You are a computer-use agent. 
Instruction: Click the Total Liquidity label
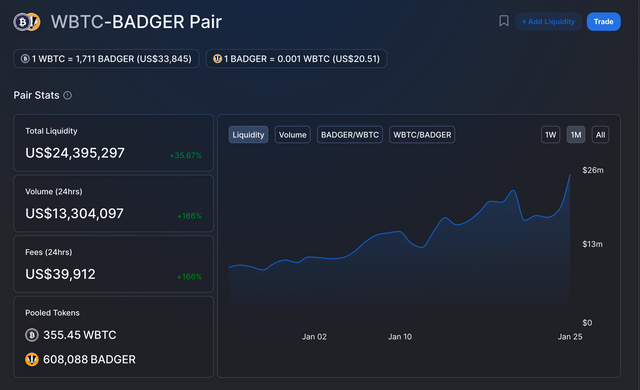[51, 131]
